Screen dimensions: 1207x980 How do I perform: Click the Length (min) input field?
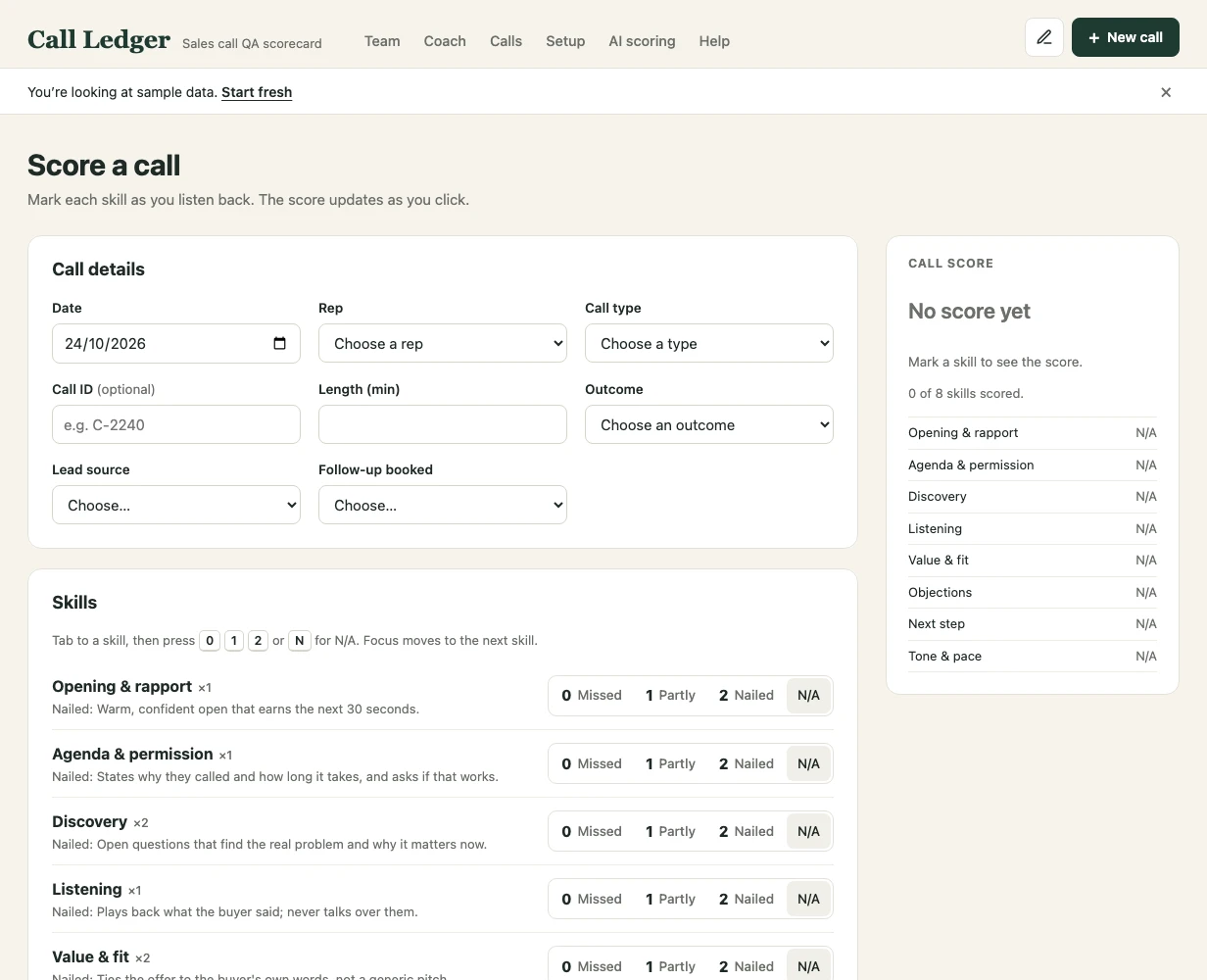443,424
